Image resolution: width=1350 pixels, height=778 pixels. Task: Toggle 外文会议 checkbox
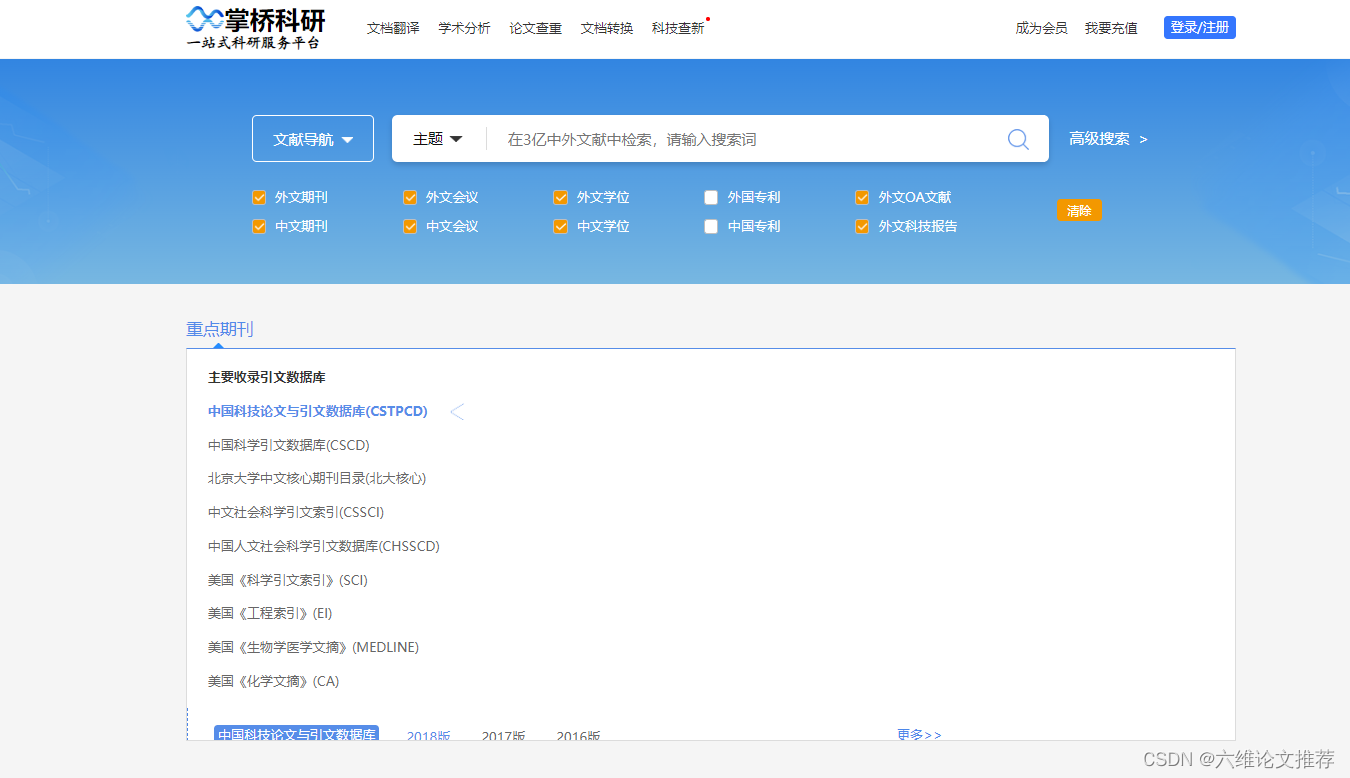pos(410,198)
